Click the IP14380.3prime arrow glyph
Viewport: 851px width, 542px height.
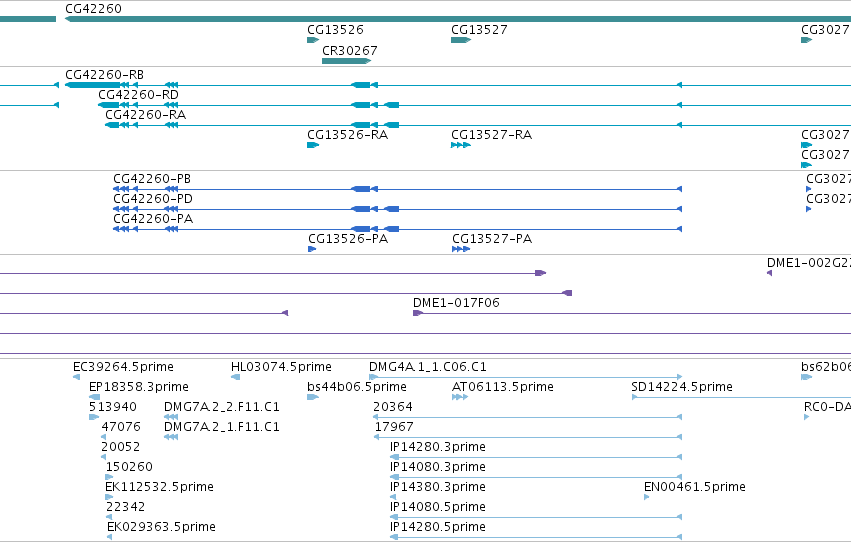(x=393, y=498)
